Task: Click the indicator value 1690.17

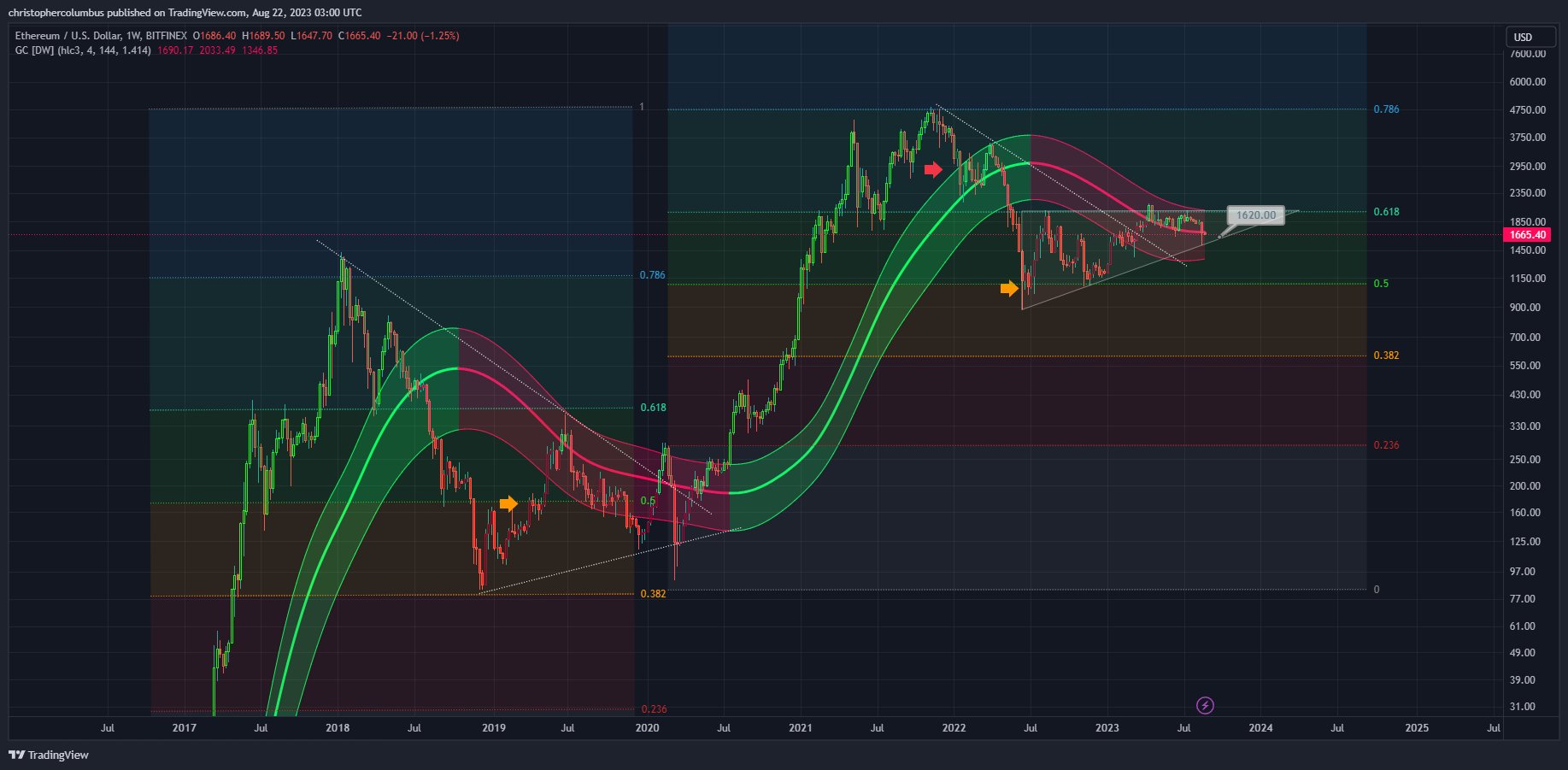Action: 176,50
